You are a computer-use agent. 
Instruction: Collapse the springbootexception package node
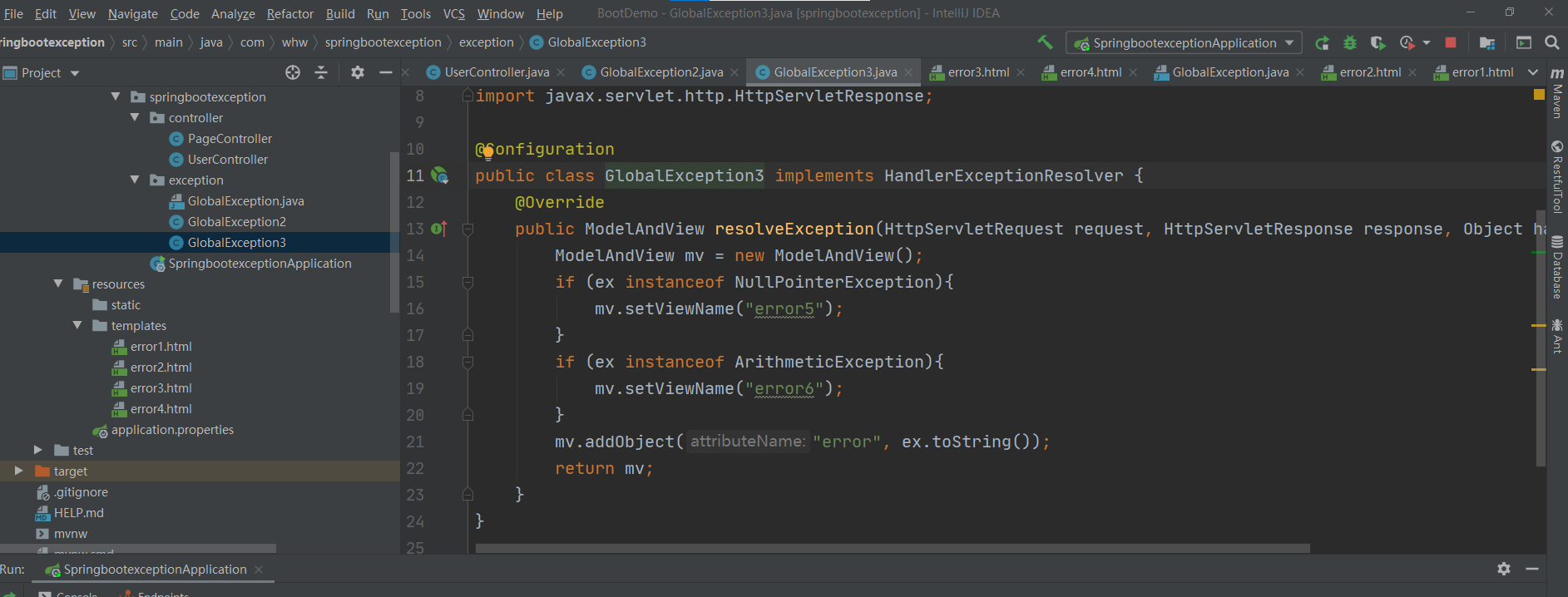click(x=116, y=96)
